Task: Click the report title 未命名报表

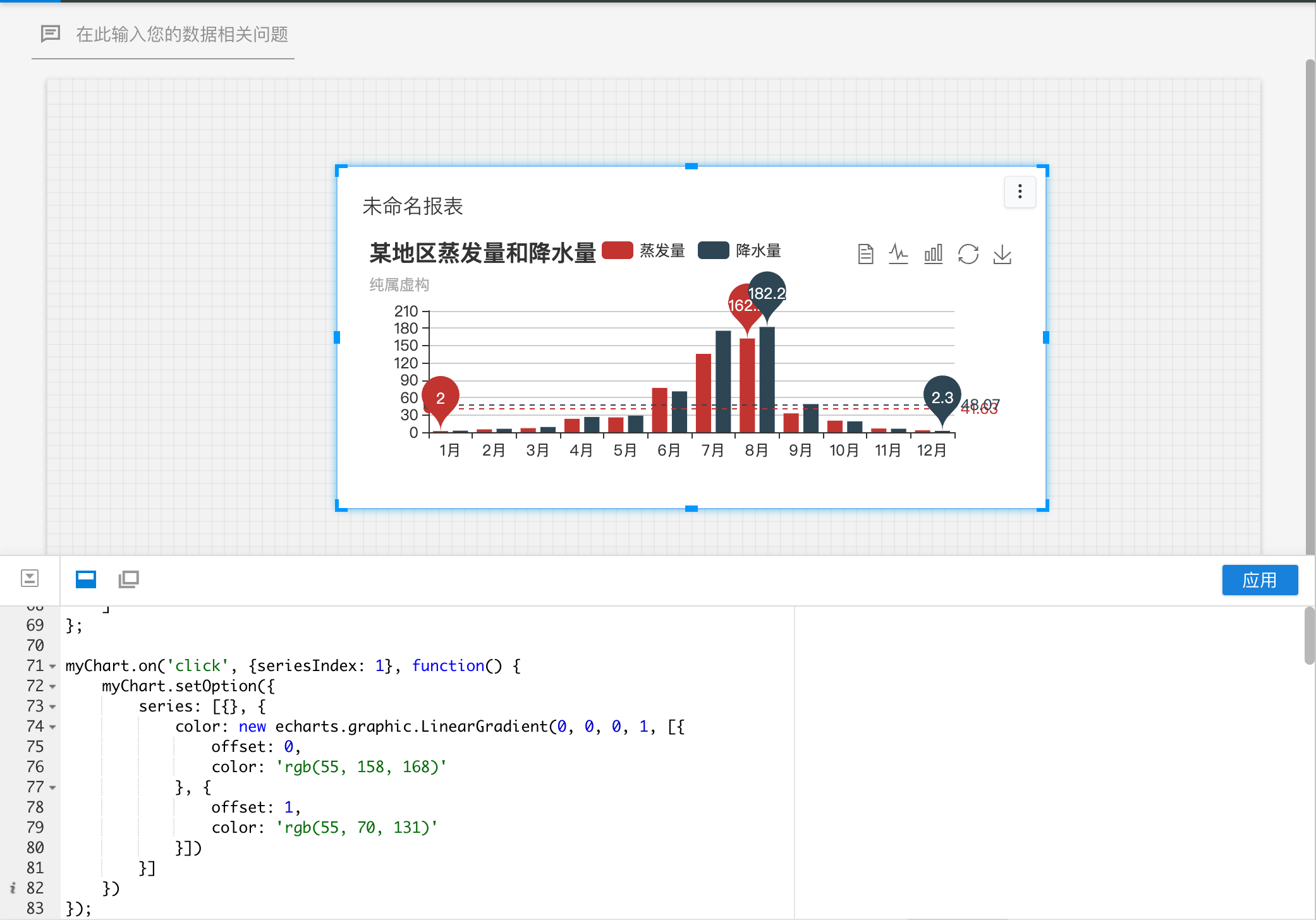Action: (x=411, y=206)
